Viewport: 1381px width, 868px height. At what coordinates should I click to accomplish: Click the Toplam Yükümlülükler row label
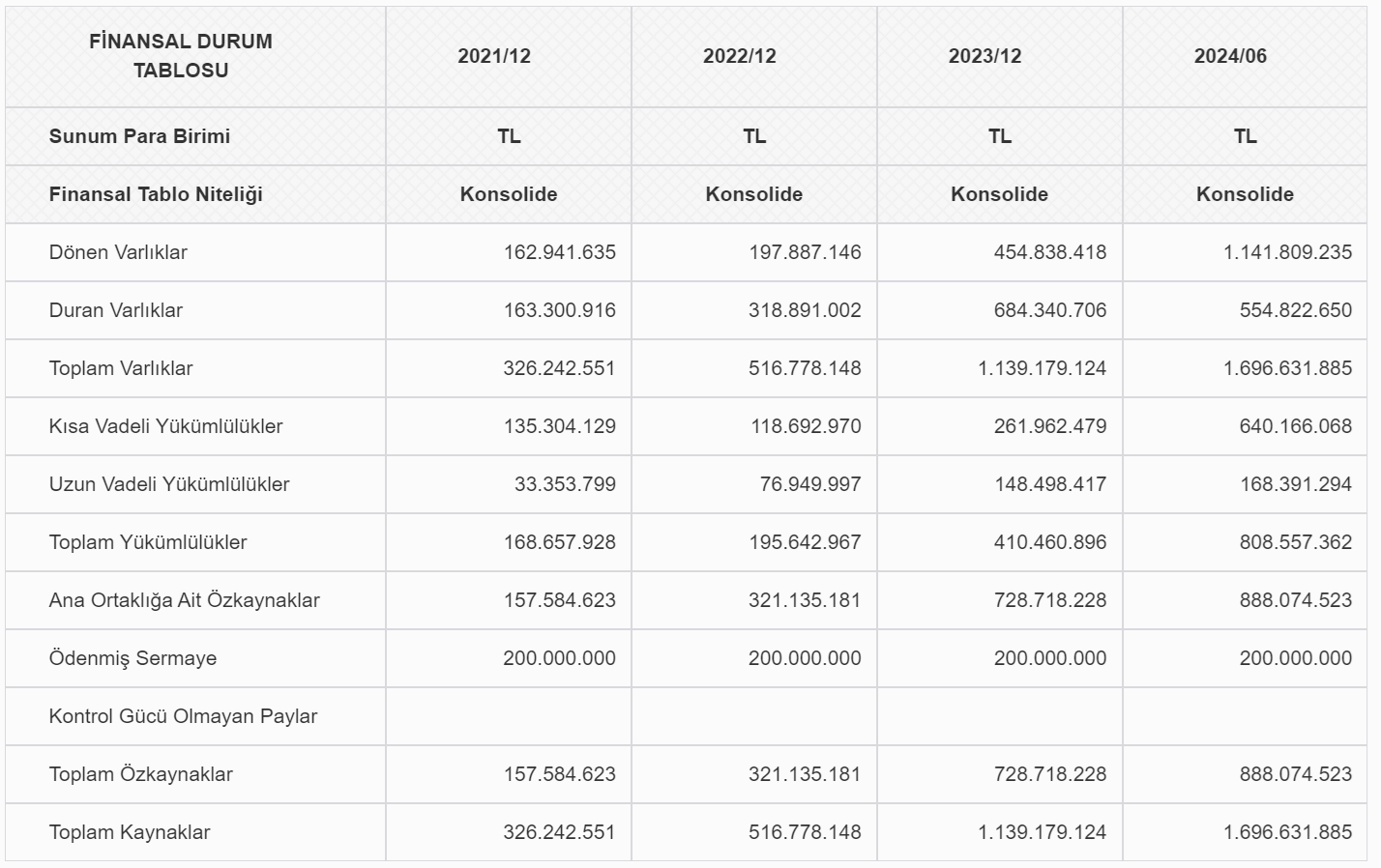[x=148, y=542]
